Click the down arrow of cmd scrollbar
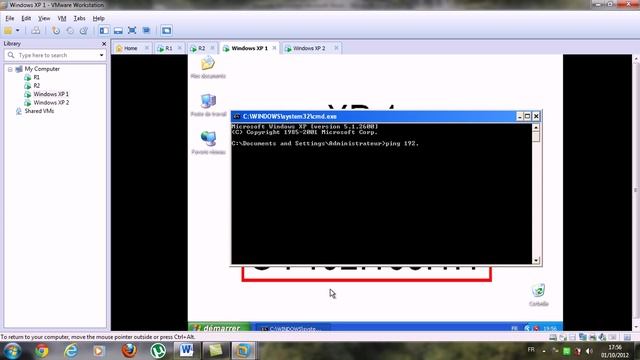Image resolution: width=640 pixels, height=360 pixels. tap(536, 260)
